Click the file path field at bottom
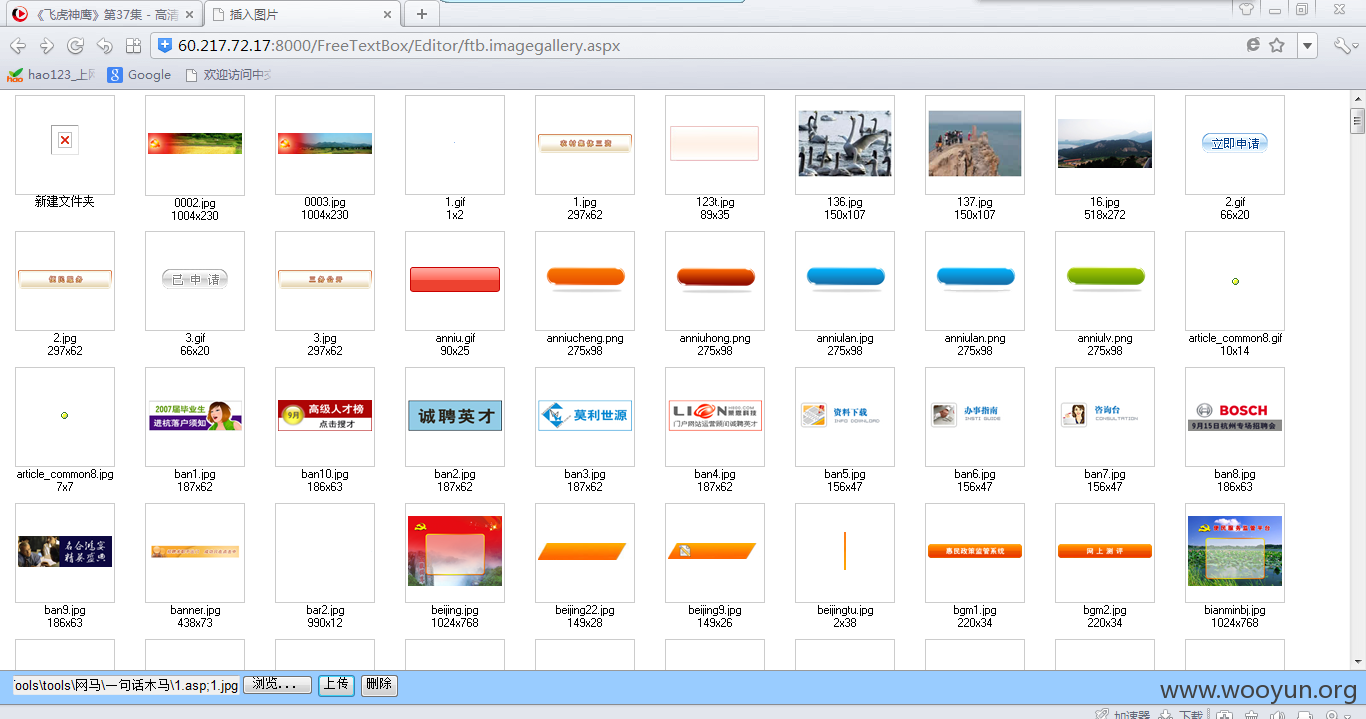This screenshot has height=719, width=1366. click(125, 685)
